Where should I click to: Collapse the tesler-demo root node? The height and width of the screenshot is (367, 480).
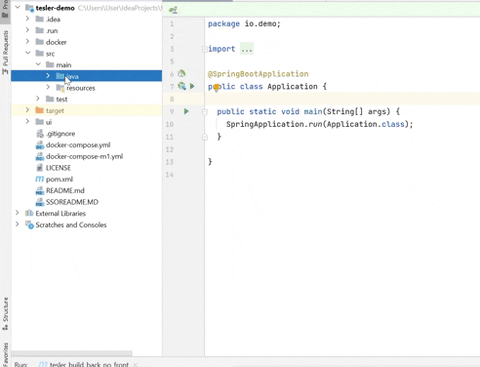coord(18,7)
